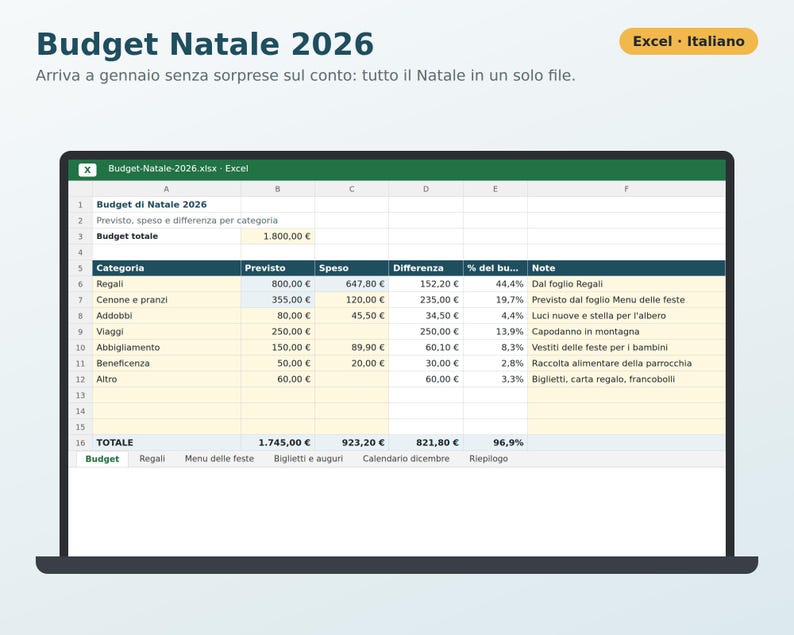Click the Excel · Italiano badge
Viewport: 794px width, 635px height.
pos(689,41)
